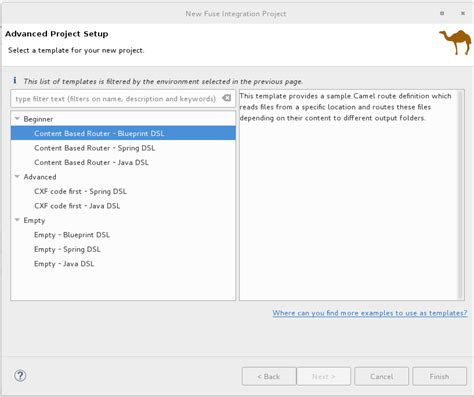The width and height of the screenshot is (474, 397).
Task: Pick Empty - Java DSL template
Action: click(123, 264)
